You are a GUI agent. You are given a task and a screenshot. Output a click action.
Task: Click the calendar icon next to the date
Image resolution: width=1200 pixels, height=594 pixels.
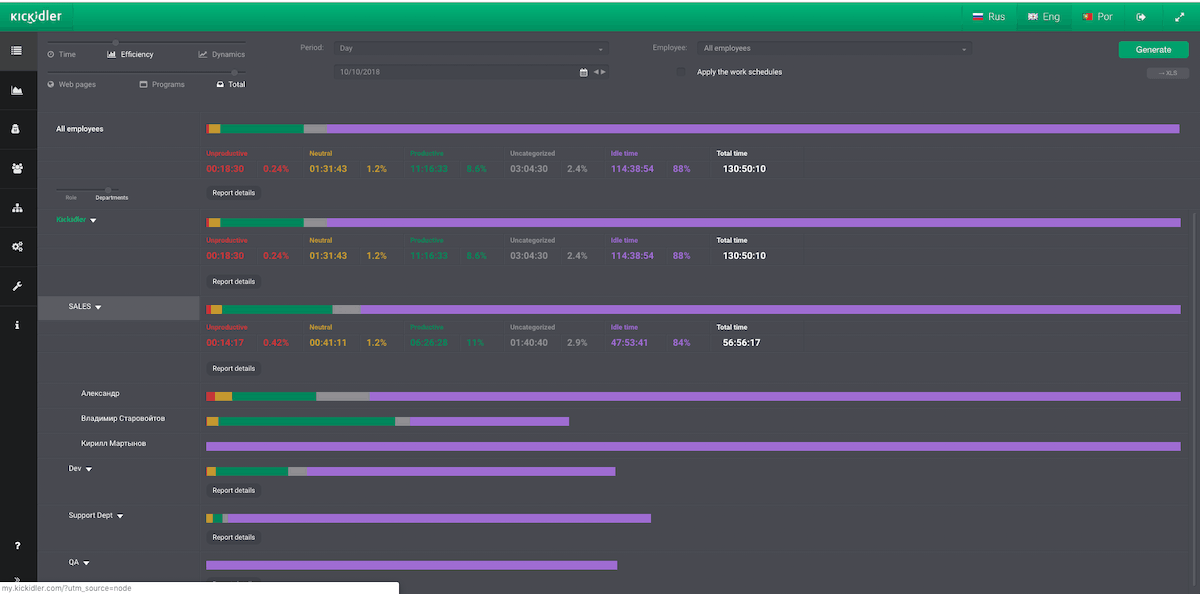click(583, 71)
